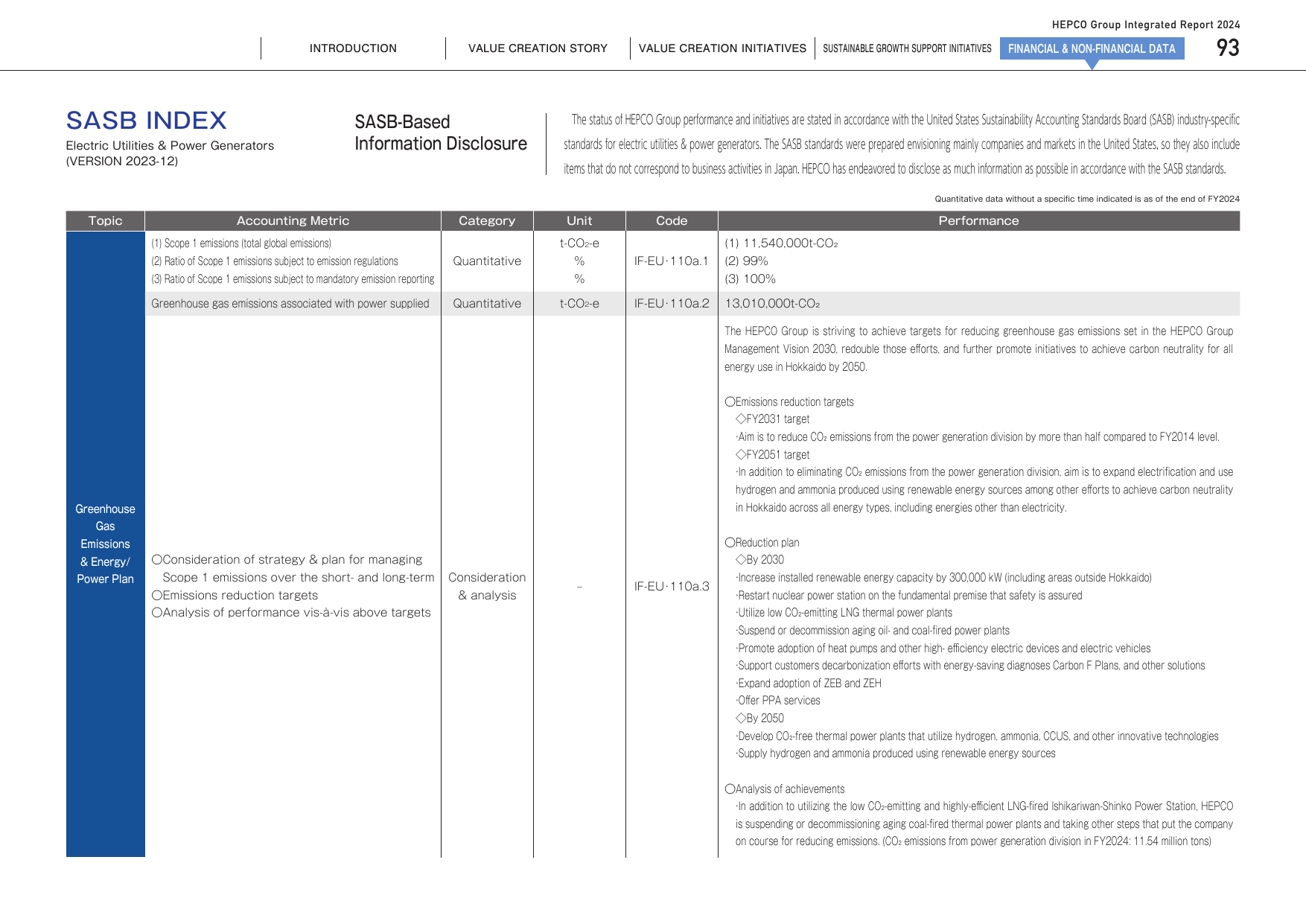Click the 't-CO2-e' unit in 110a.2 row

[x=579, y=304]
